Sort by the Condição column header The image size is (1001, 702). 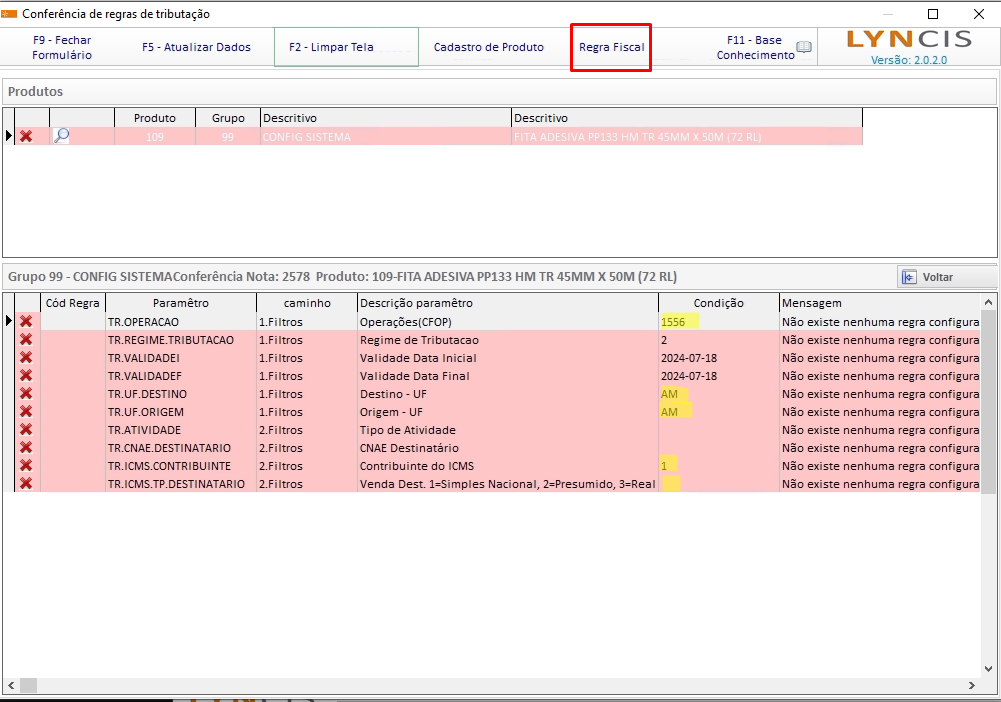coord(718,303)
